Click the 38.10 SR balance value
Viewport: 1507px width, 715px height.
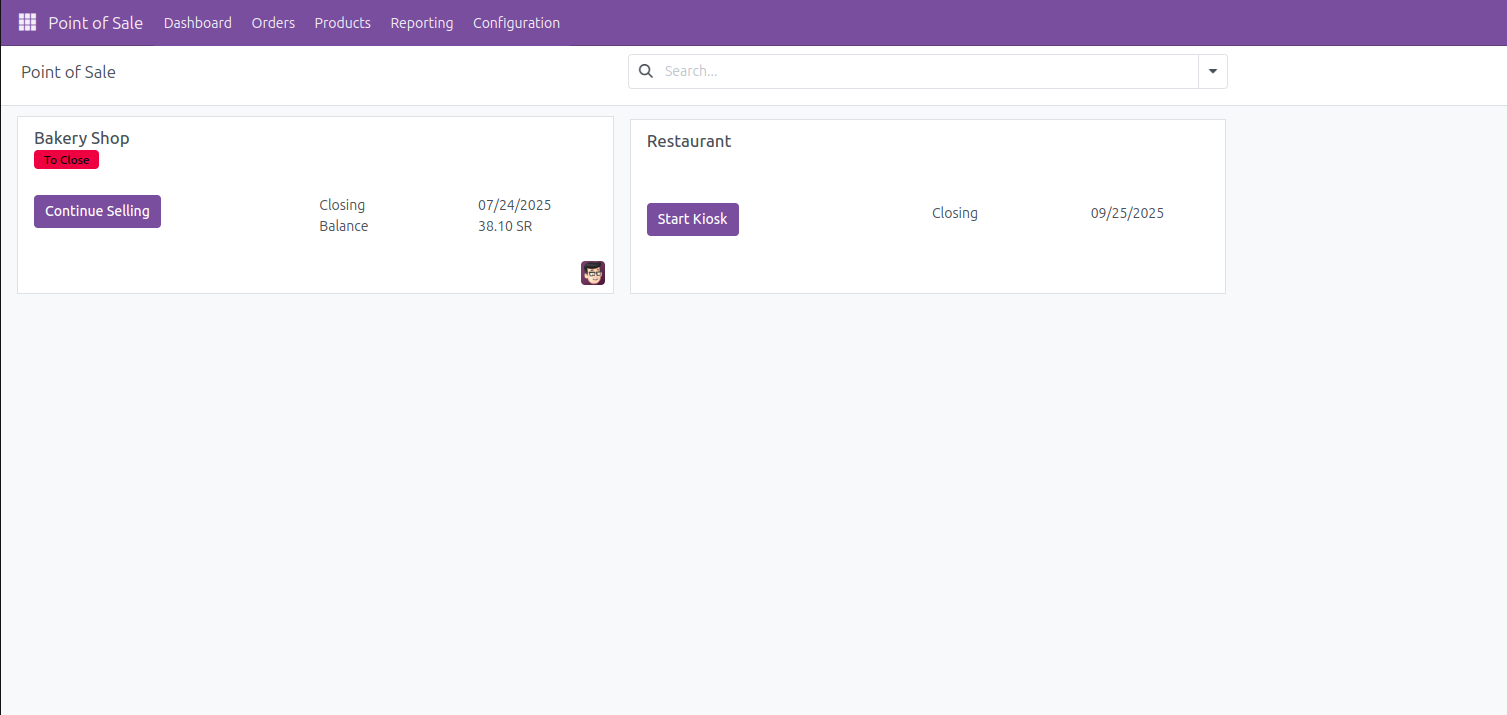coord(505,226)
